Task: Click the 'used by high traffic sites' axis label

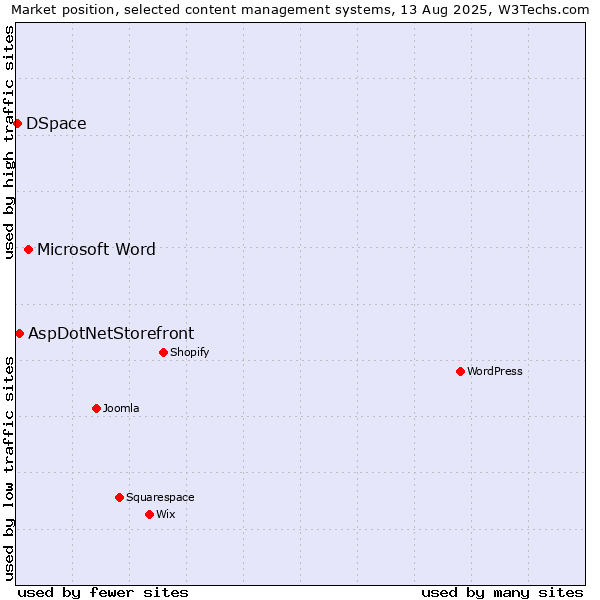Action: [8, 142]
